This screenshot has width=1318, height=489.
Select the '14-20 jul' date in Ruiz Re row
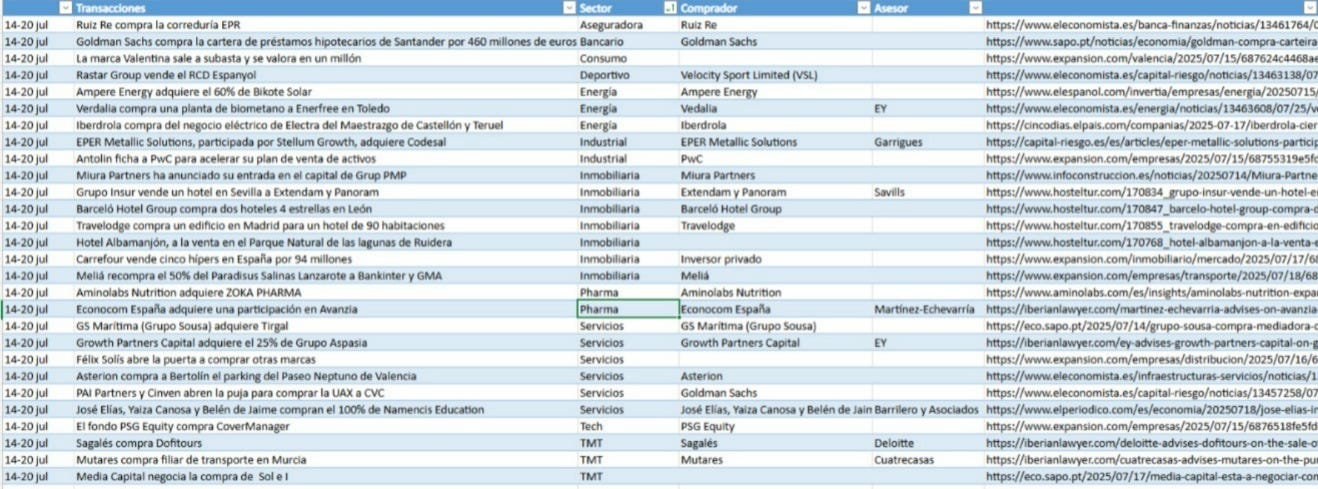click(37, 24)
